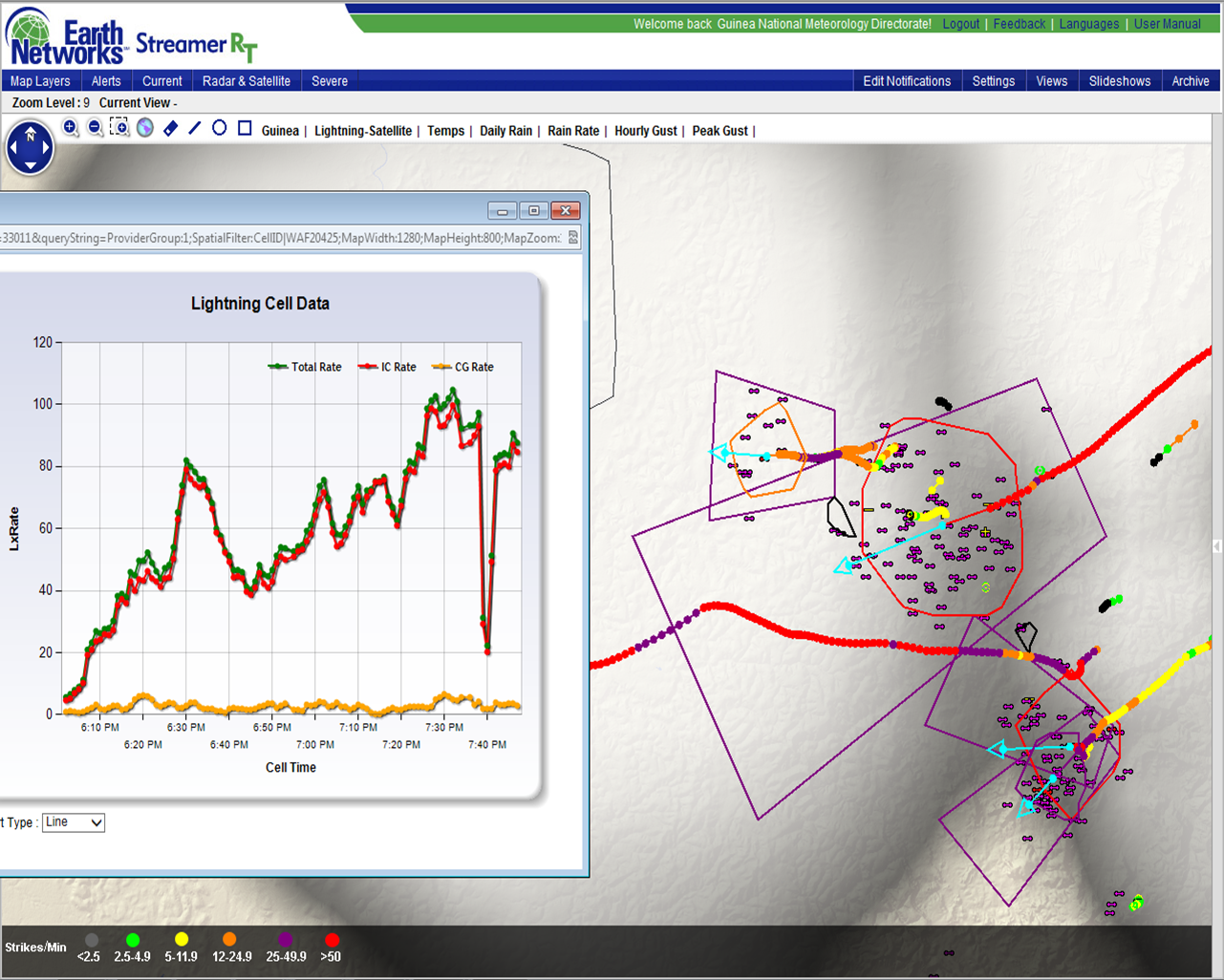Select the square drawing tool

(x=245, y=127)
